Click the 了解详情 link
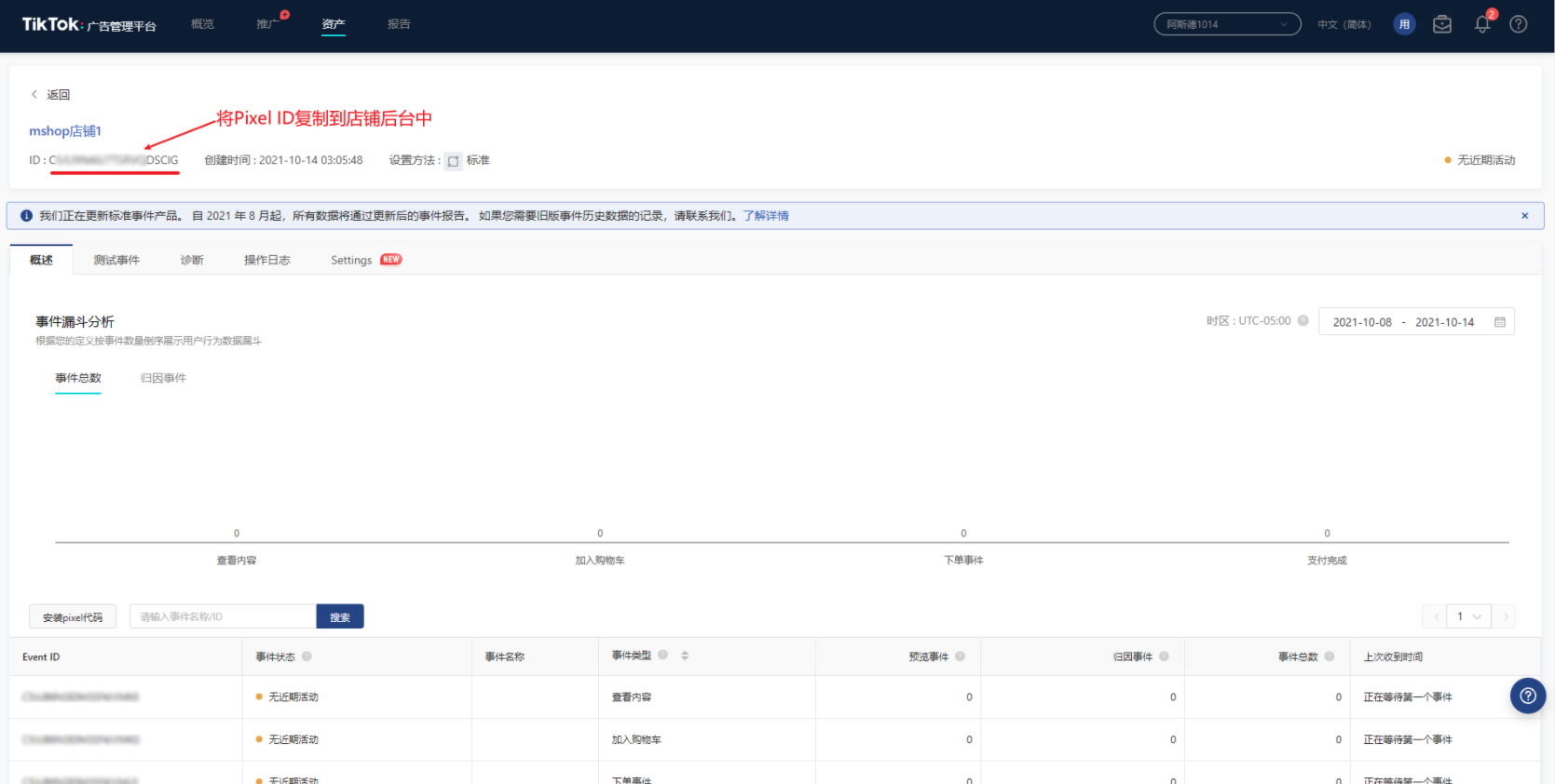The height and width of the screenshot is (784, 1555). coord(765,216)
